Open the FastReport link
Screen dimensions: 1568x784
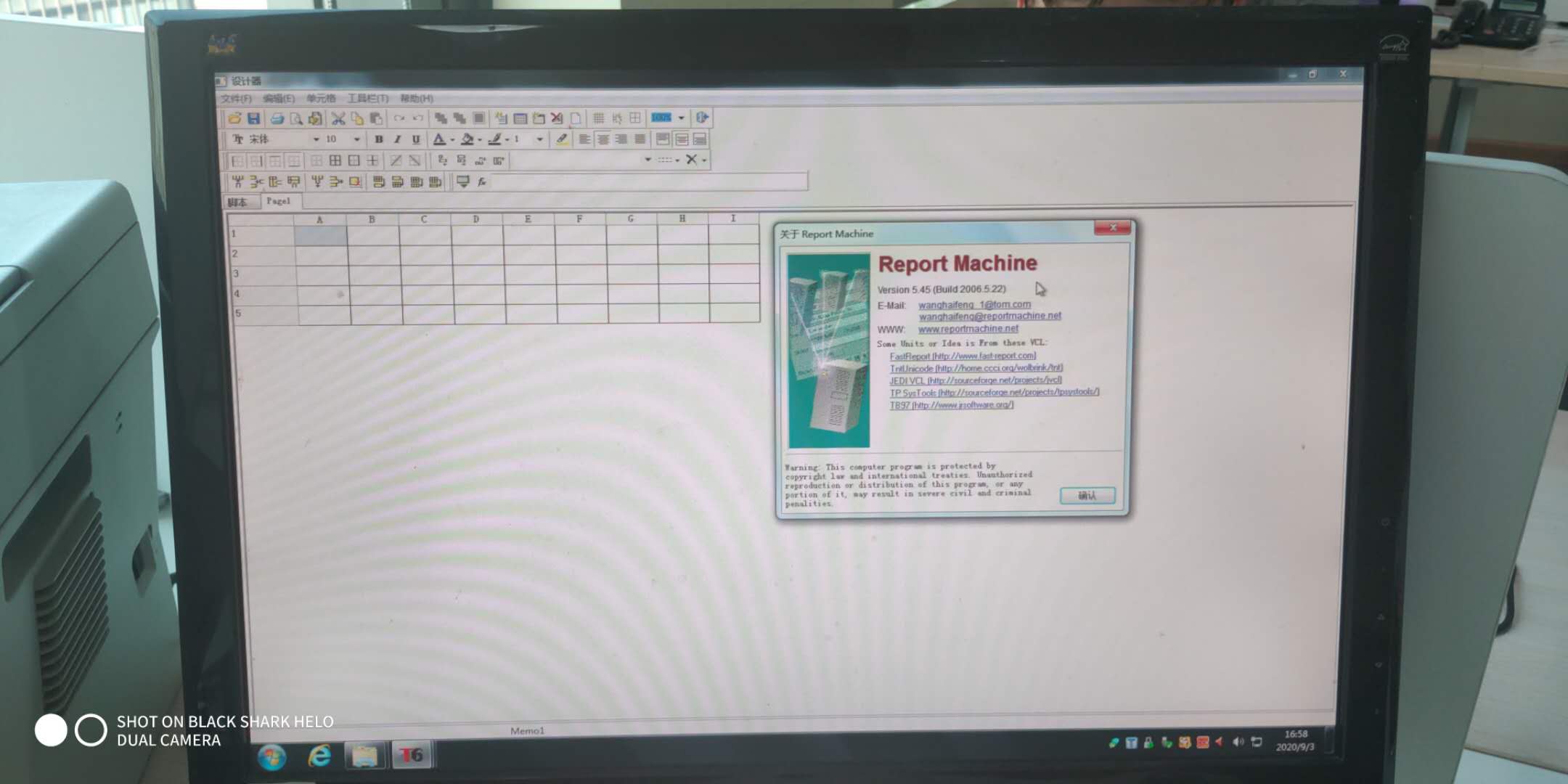pos(963,356)
